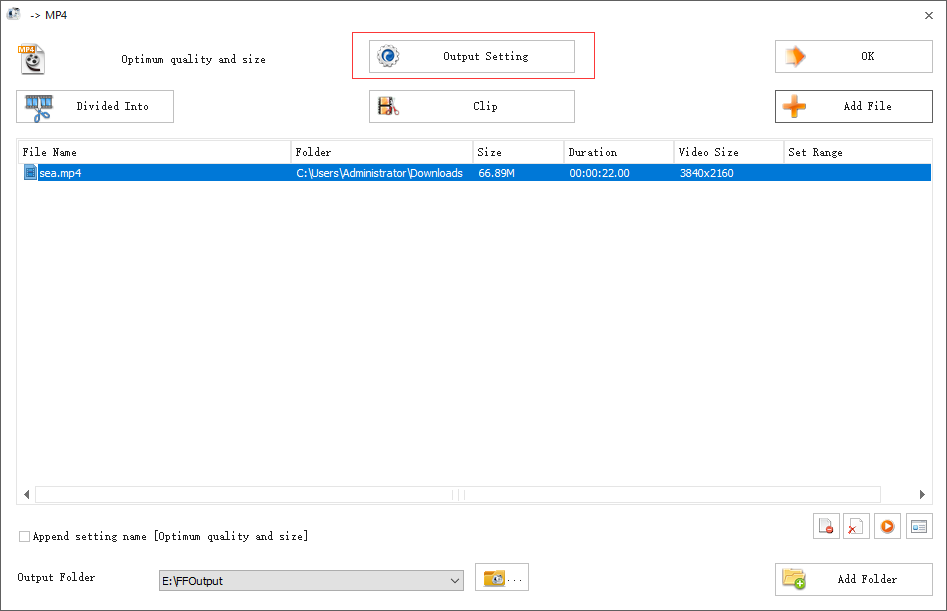Show multimedia file info icon
Screen dimensions: 947x611
tap(919, 526)
